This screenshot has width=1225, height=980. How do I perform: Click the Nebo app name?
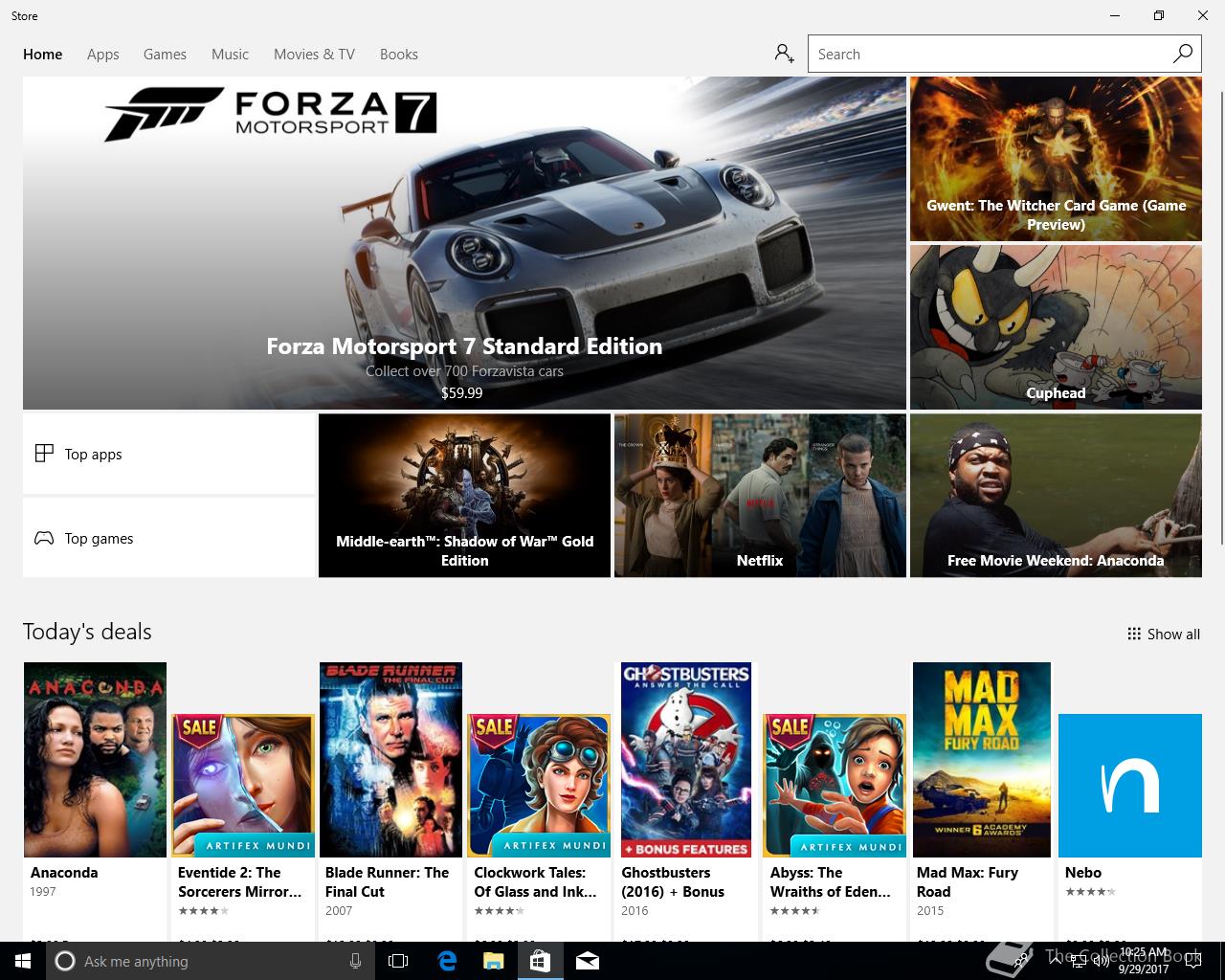tap(1083, 872)
